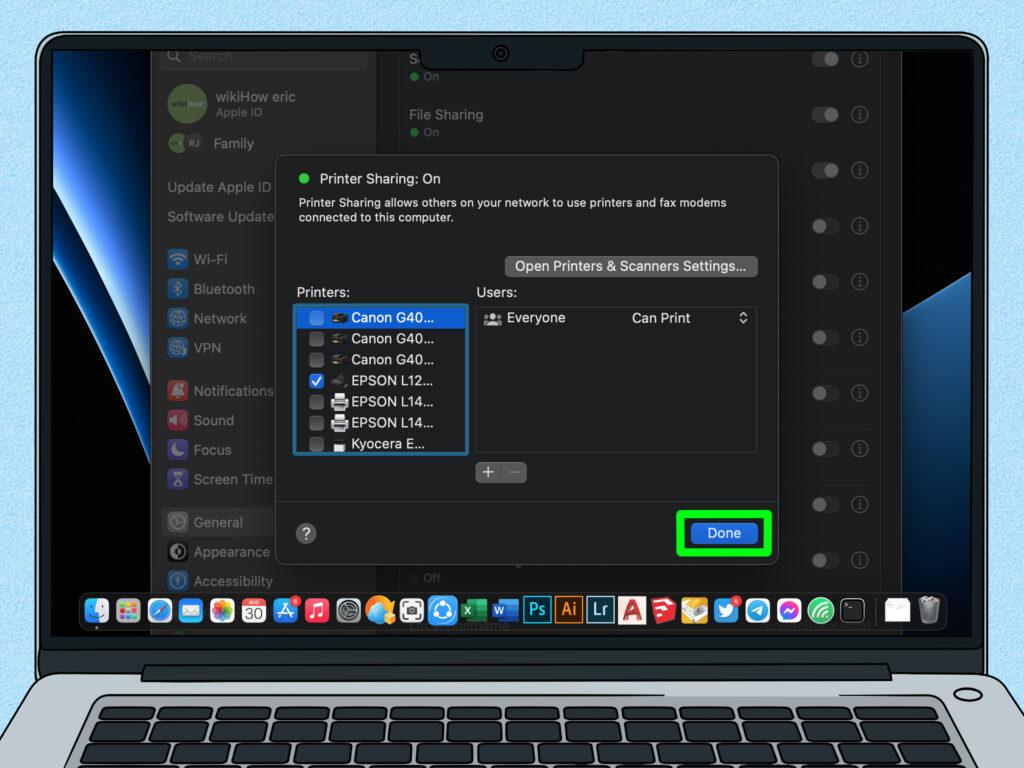Screen dimensions: 1024x768
Task: Click the plus button to add user
Action: tap(488, 472)
